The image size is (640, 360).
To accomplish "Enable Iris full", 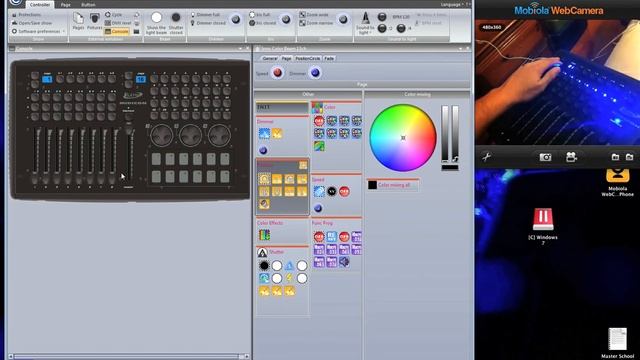I will point(260,15).
